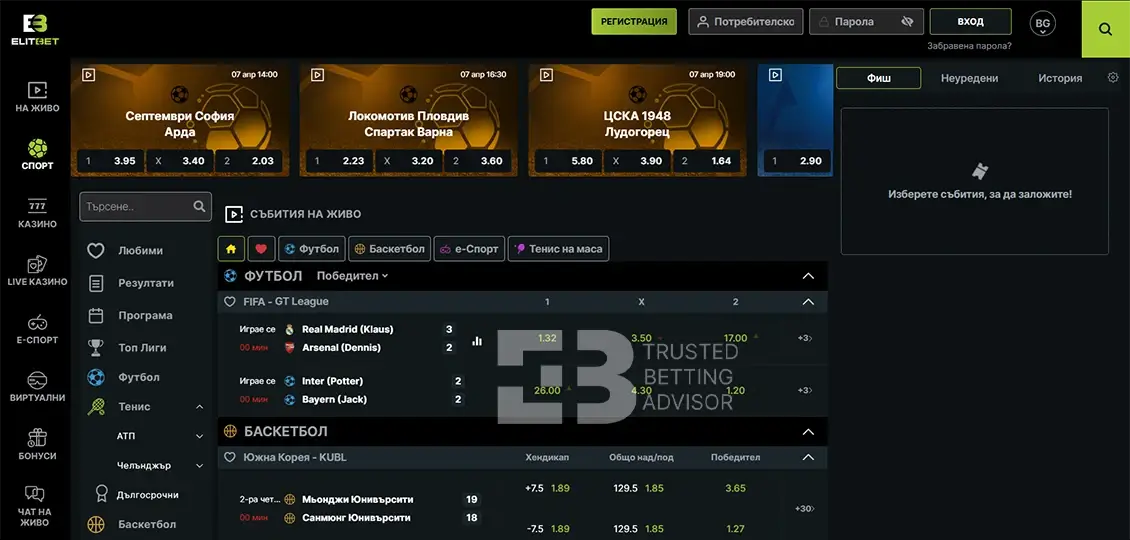Click the Търсене search field
1130x540 pixels.
[x=146, y=206]
